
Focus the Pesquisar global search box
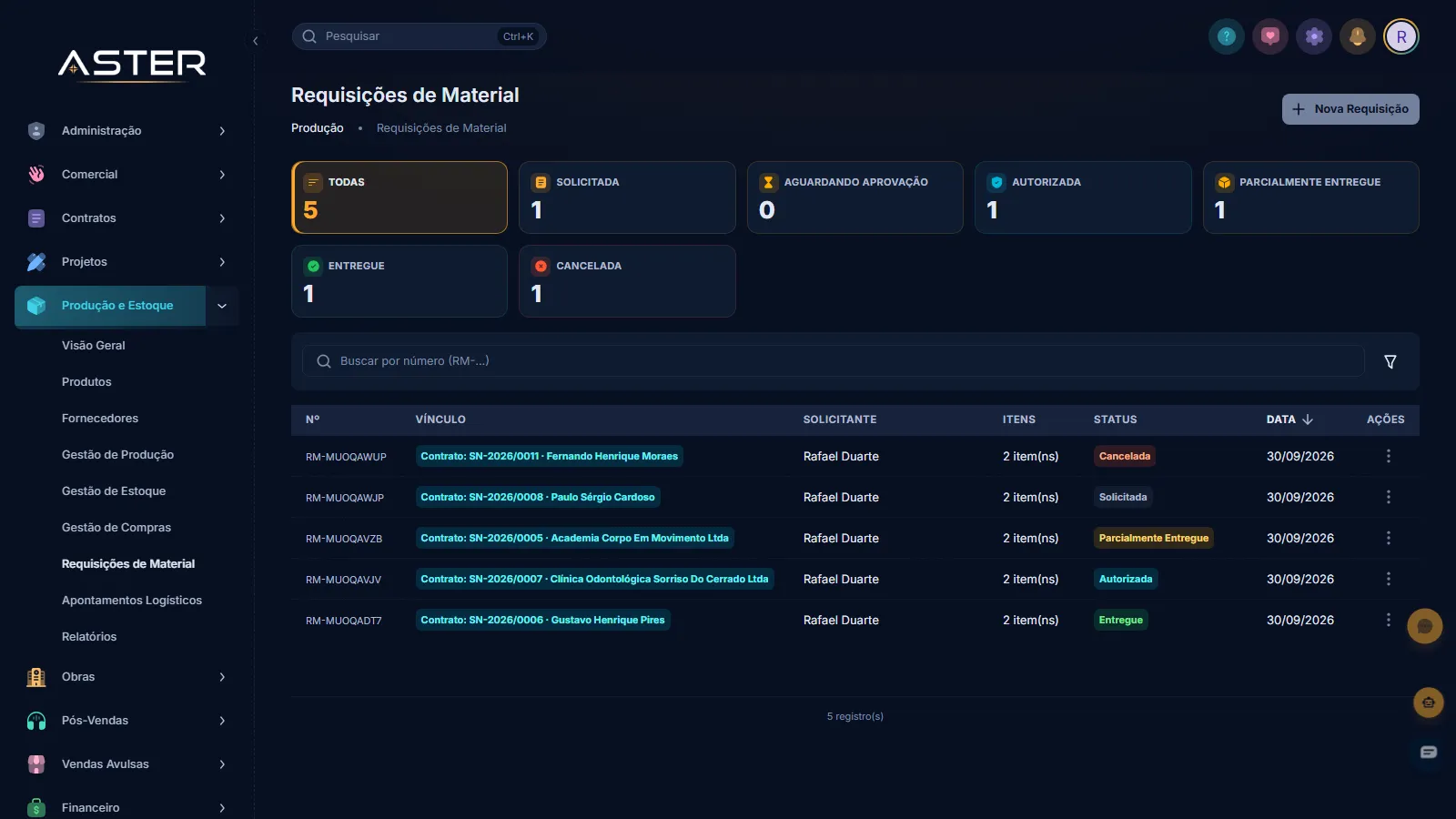pyautogui.click(x=419, y=36)
